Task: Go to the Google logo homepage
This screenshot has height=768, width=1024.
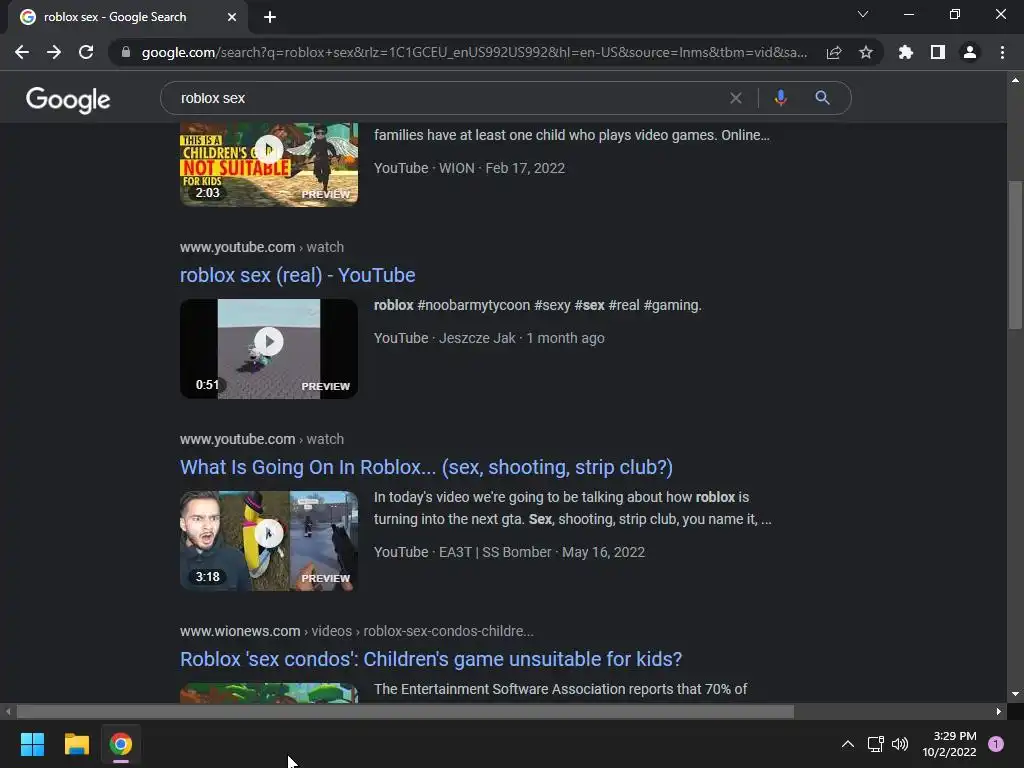Action: click(x=68, y=99)
